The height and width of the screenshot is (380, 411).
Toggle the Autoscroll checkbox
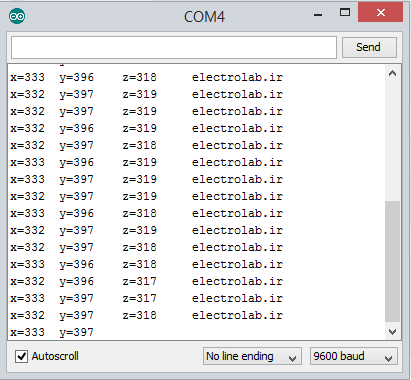click(x=22, y=356)
